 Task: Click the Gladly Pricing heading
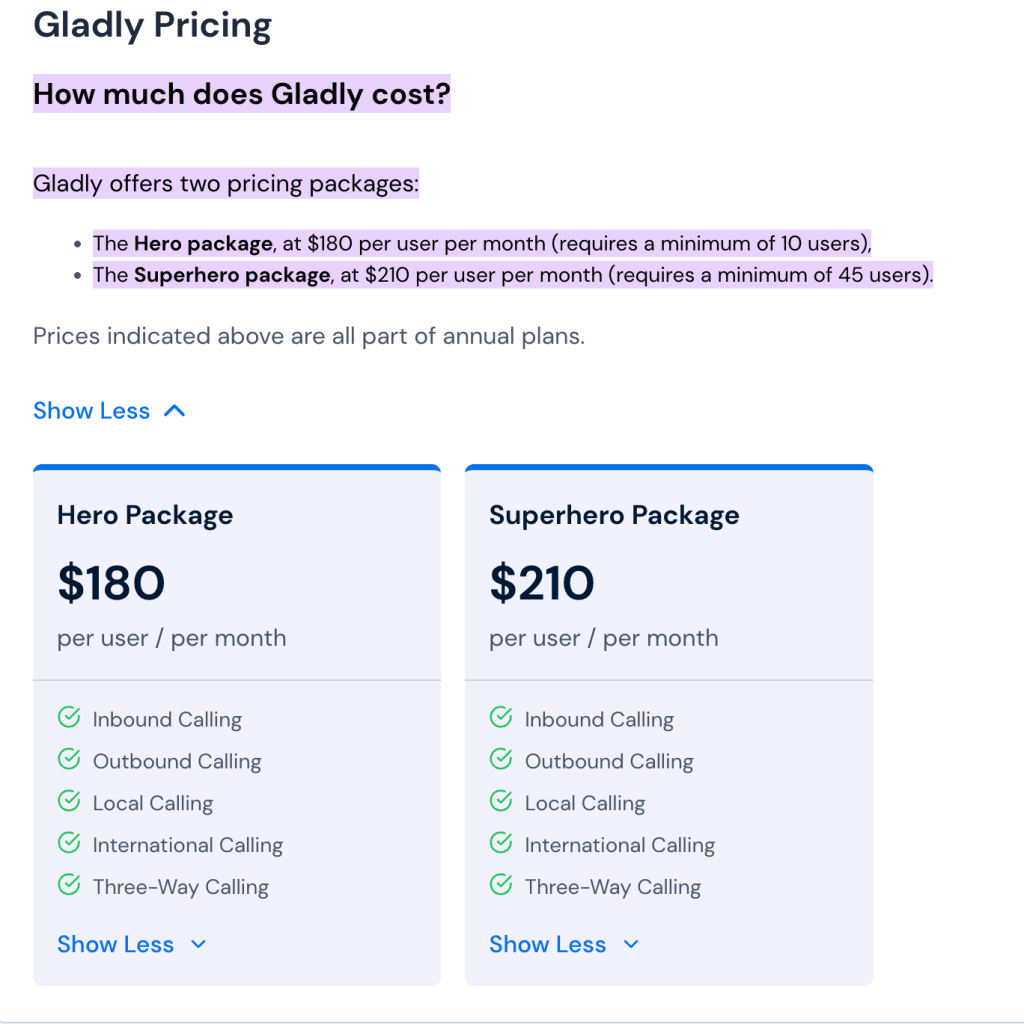click(152, 25)
